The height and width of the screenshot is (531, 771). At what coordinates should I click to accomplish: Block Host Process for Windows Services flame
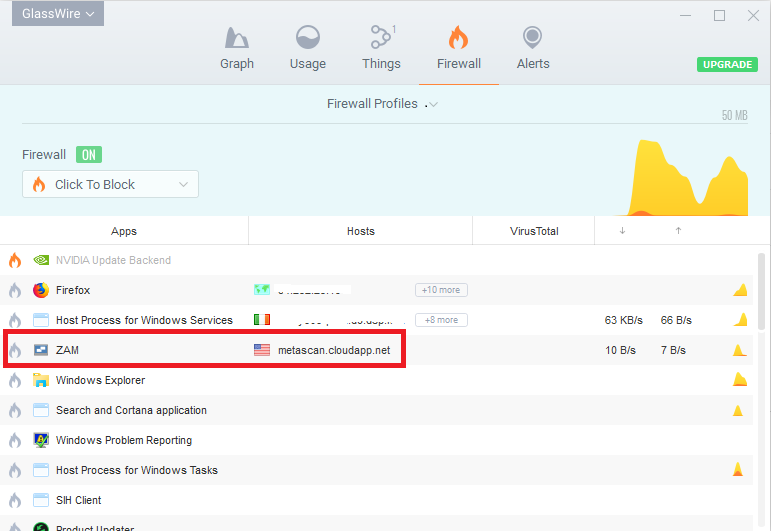[x=15, y=320]
